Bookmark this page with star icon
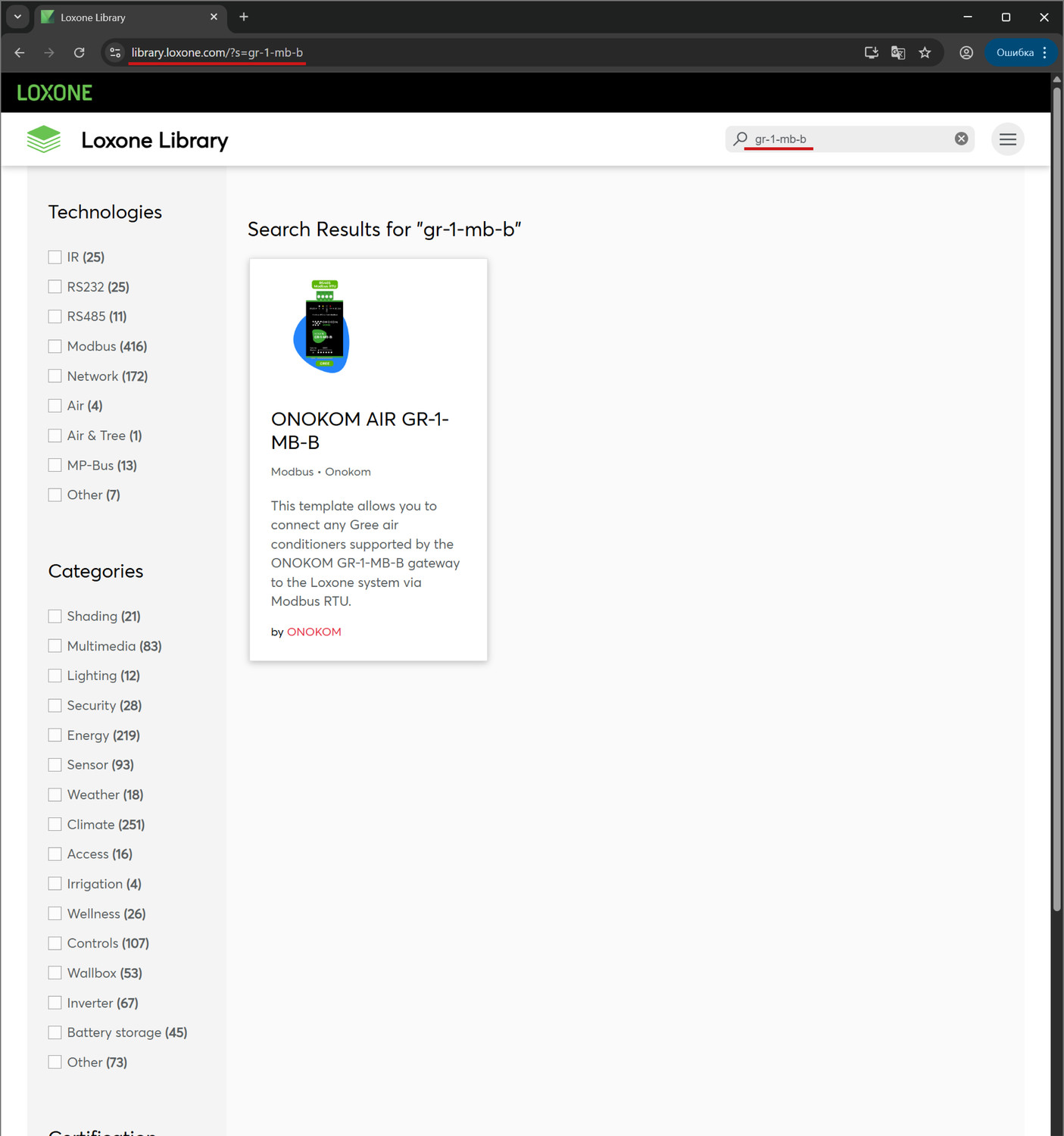1064x1136 pixels. point(925,52)
